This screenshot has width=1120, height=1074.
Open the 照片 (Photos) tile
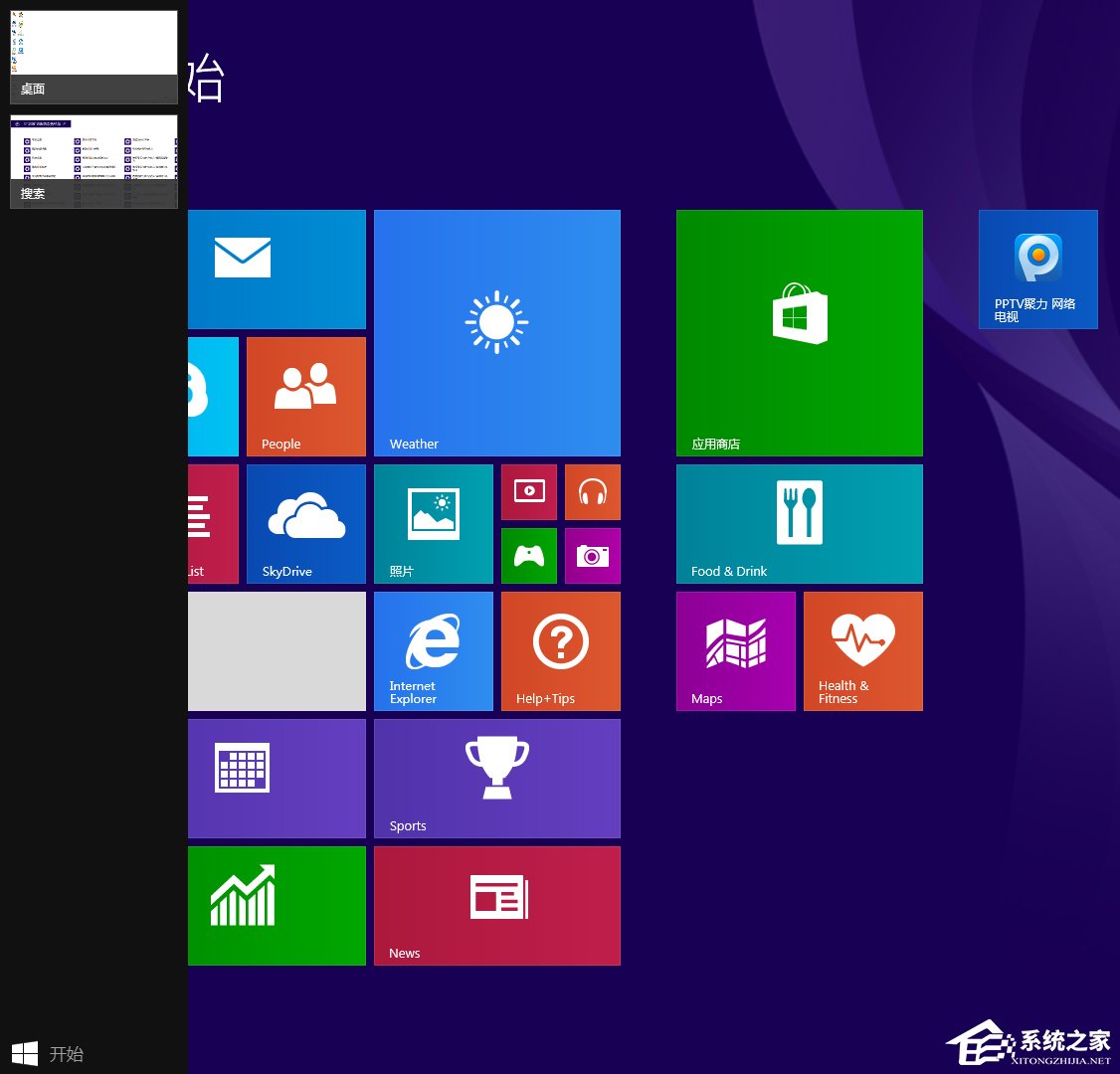click(x=433, y=523)
